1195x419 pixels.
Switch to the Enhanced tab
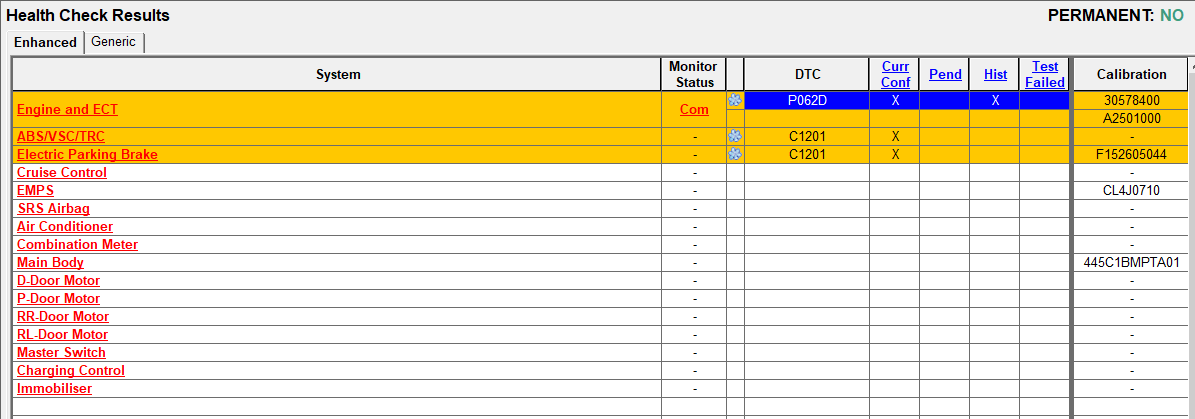pos(45,42)
